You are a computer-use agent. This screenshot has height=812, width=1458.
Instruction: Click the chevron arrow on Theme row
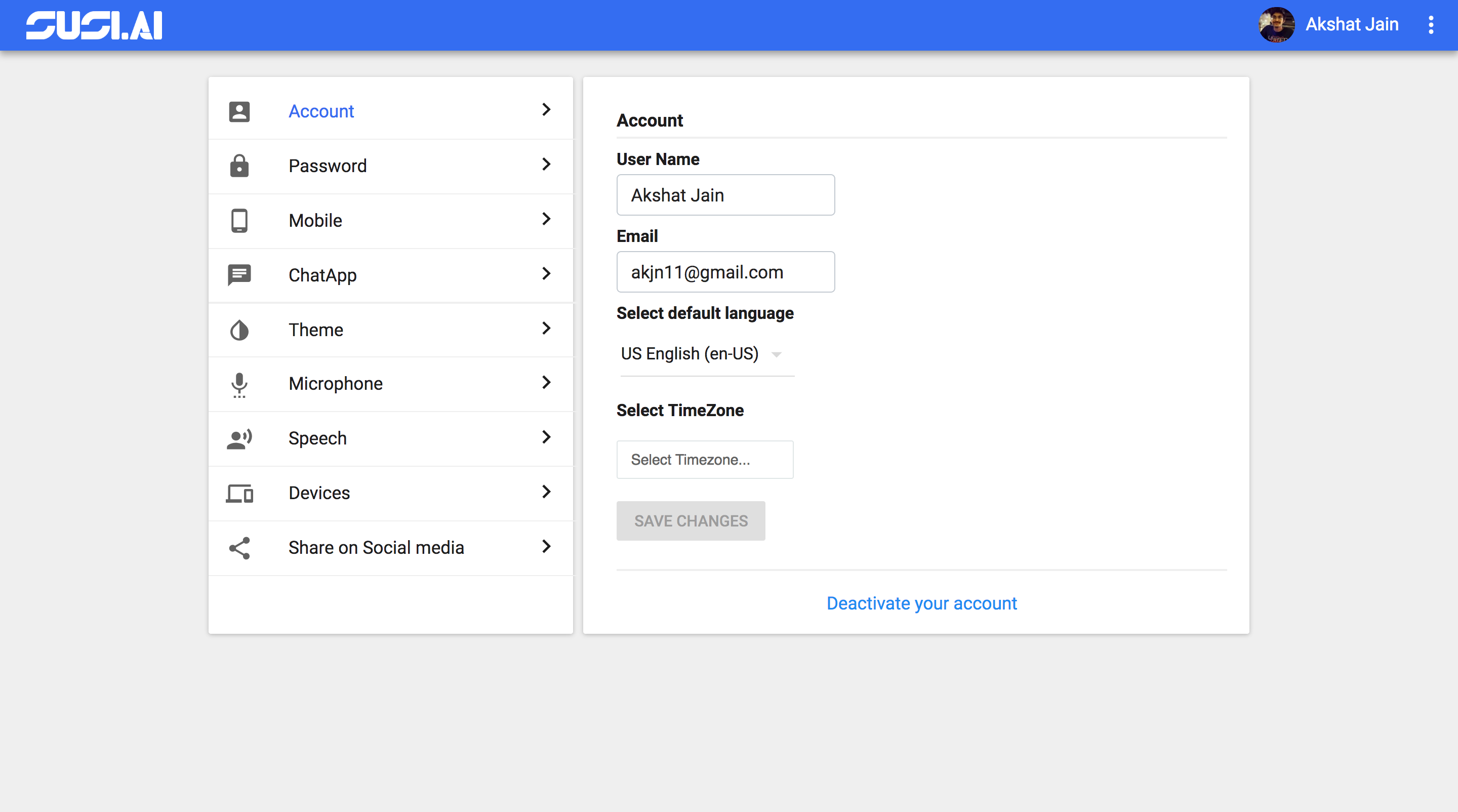[546, 329]
